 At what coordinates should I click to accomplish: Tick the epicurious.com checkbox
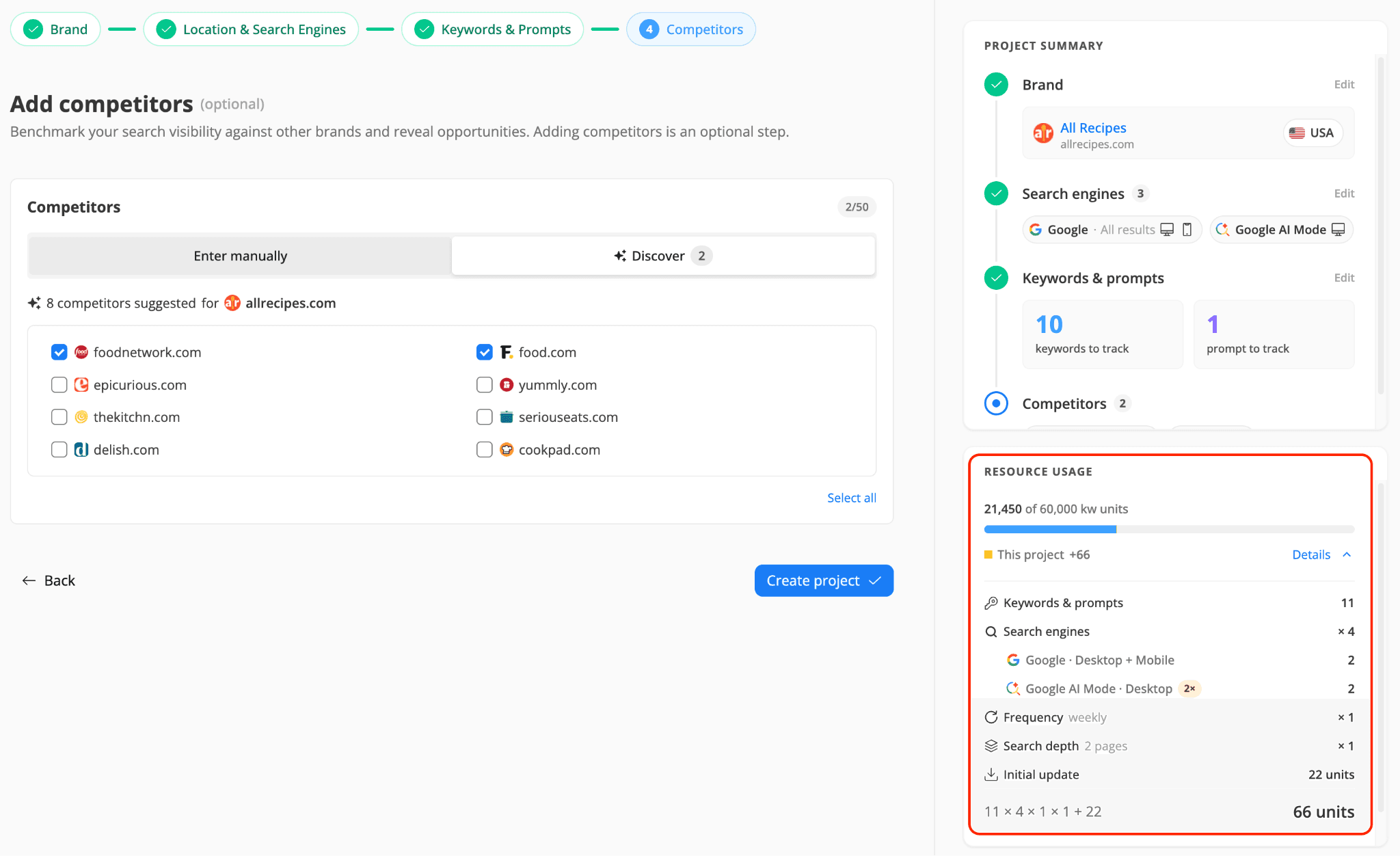click(x=59, y=385)
